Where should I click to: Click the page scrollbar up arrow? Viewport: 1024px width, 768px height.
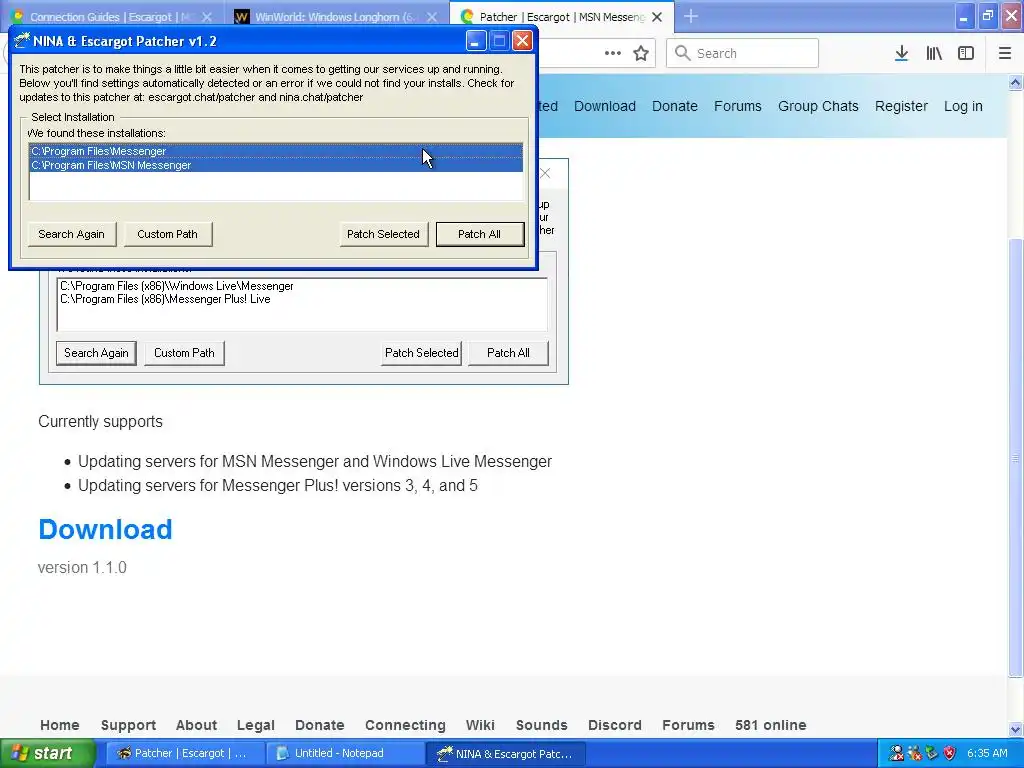point(1016,82)
